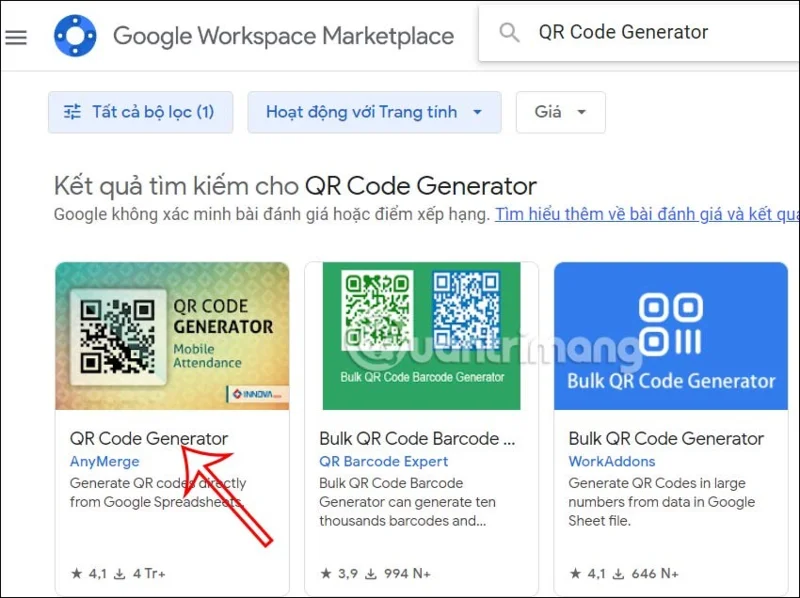Open the navigation hamburger menu

click(16, 35)
